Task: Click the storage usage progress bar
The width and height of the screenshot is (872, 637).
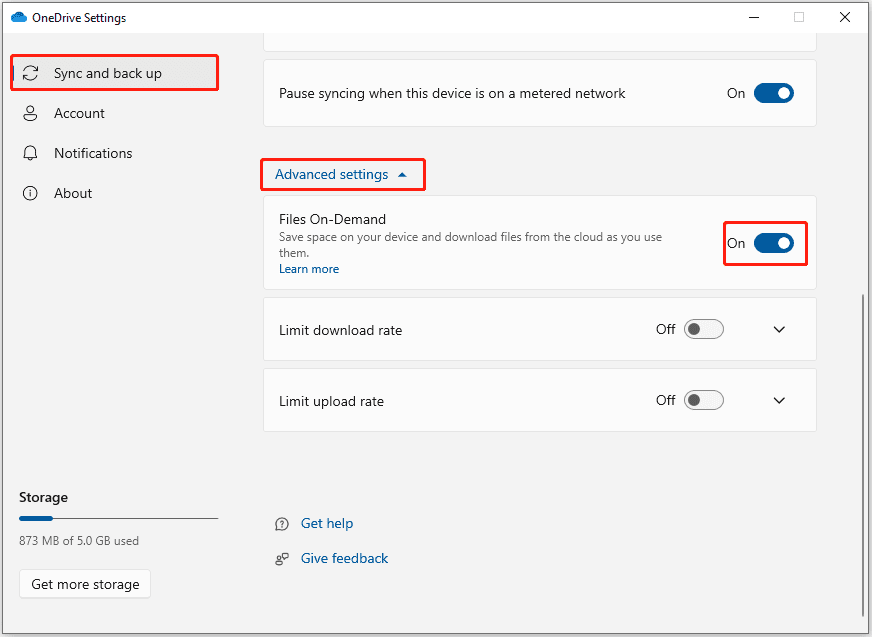Action: coord(118,518)
